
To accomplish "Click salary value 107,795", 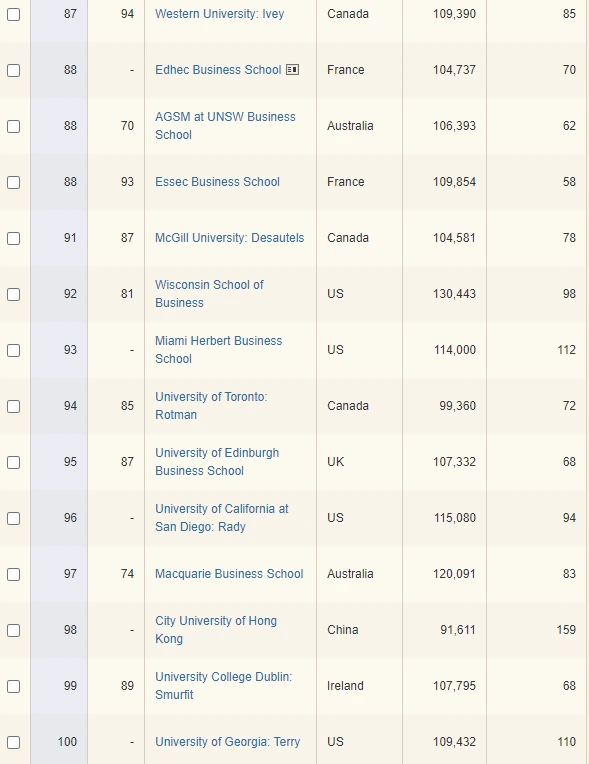I will click(454, 686).
